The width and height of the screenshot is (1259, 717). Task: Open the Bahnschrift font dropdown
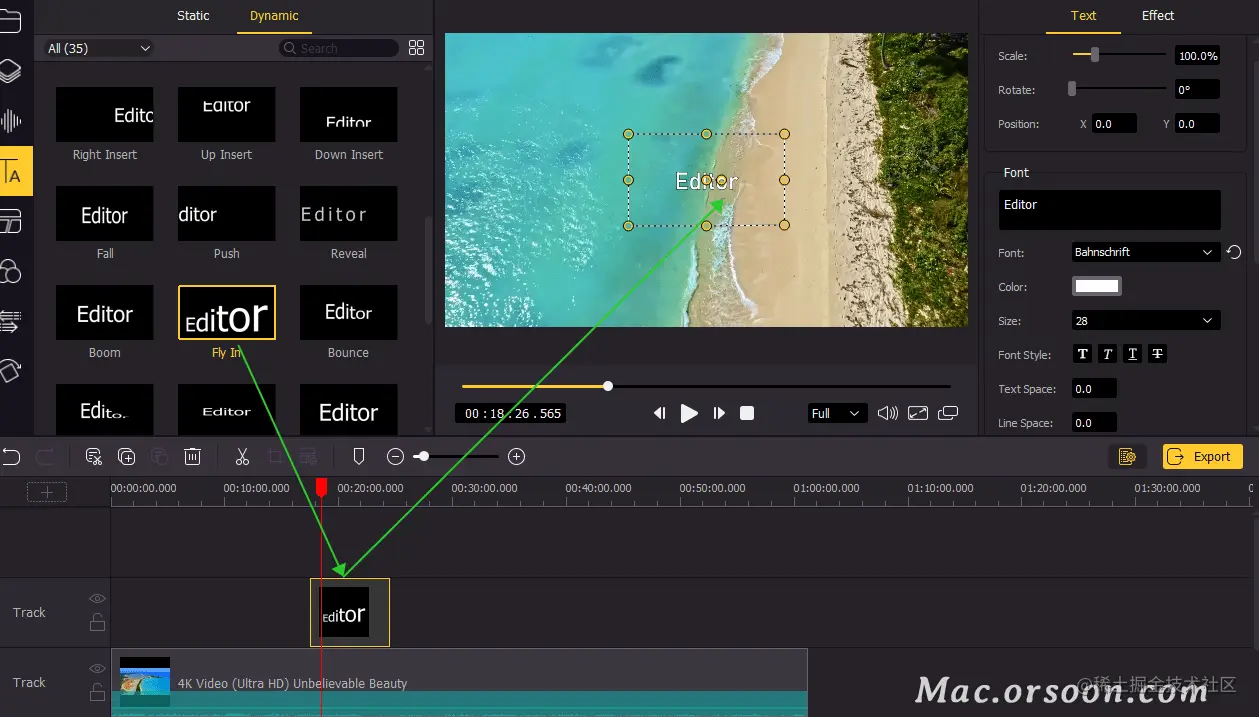click(x=1145, y=252)
